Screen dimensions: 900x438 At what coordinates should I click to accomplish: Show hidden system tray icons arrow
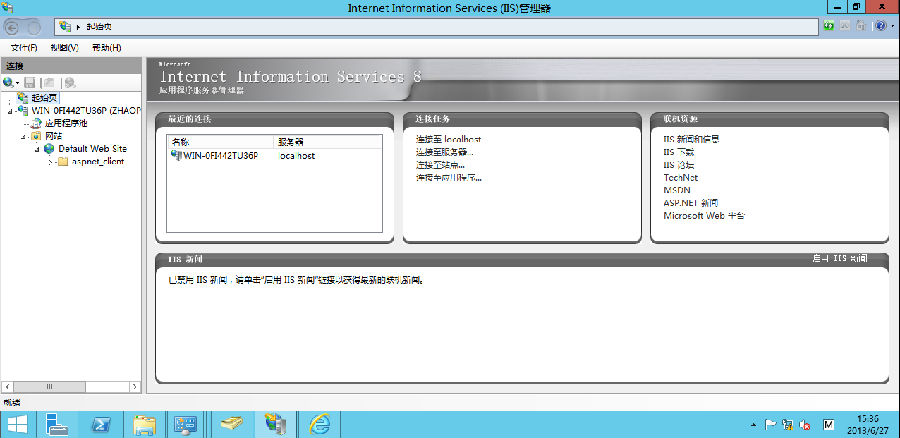point(753,425)
